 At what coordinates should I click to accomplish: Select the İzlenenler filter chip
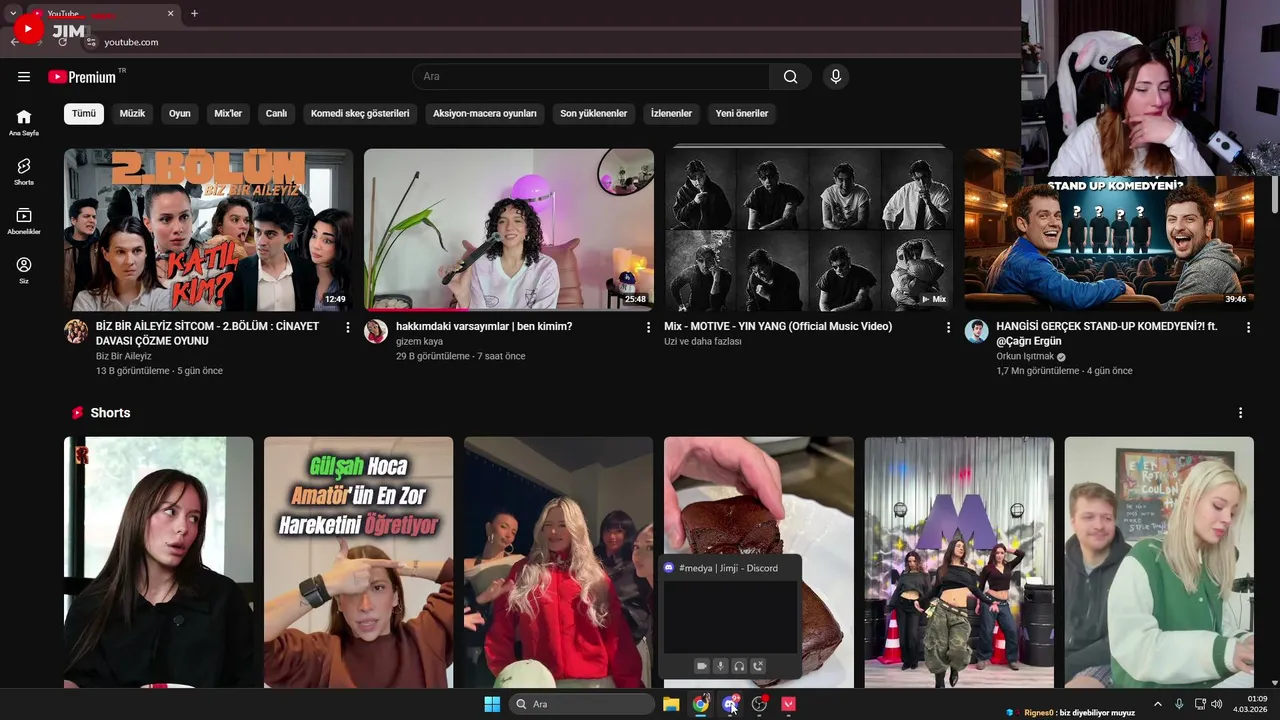coord(671,114)
